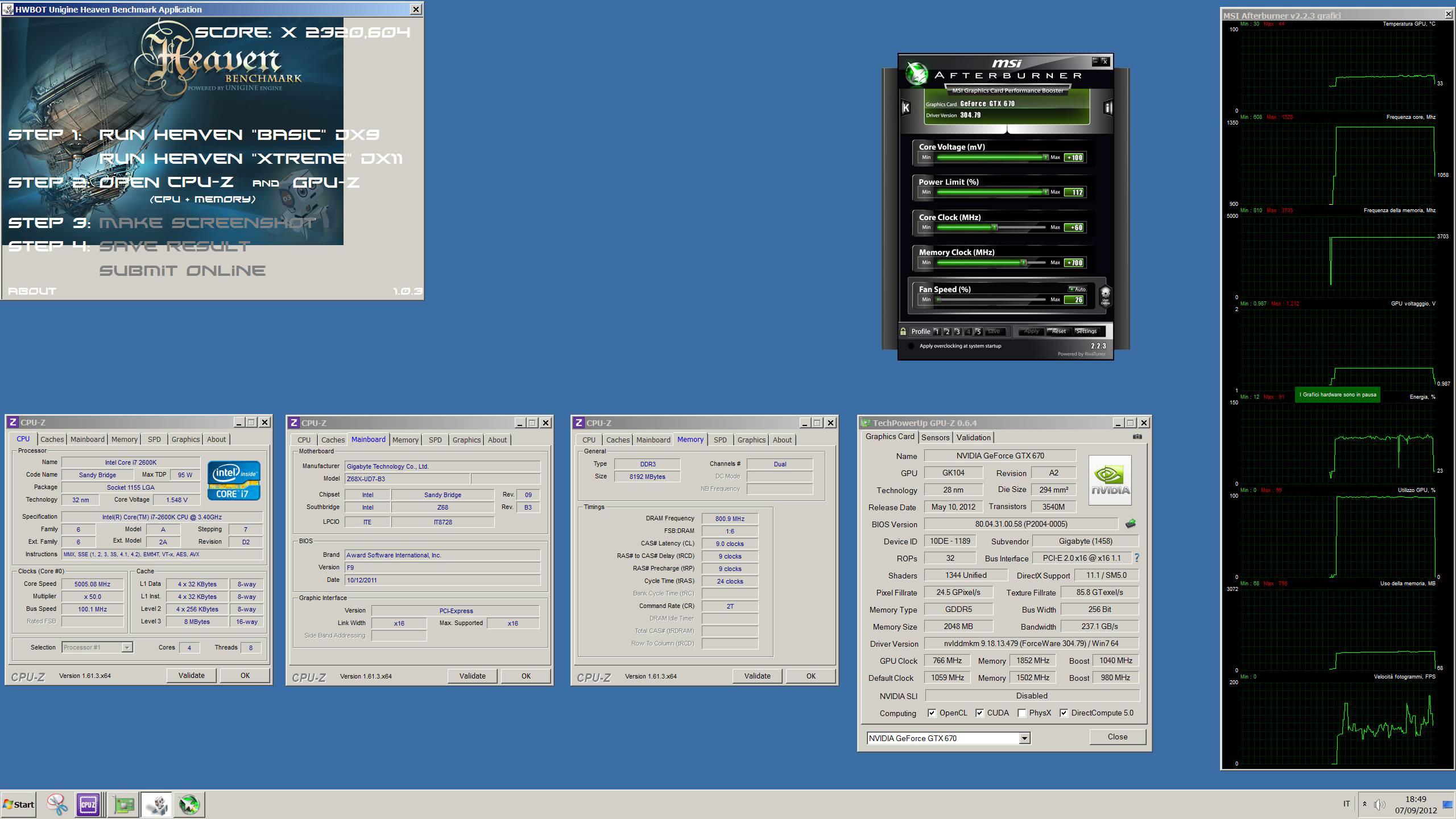Toggle the DirectCompute 5.0 checkbox
The width and height of the screenshot is (1456, 819).
[x=1064, y=713]
